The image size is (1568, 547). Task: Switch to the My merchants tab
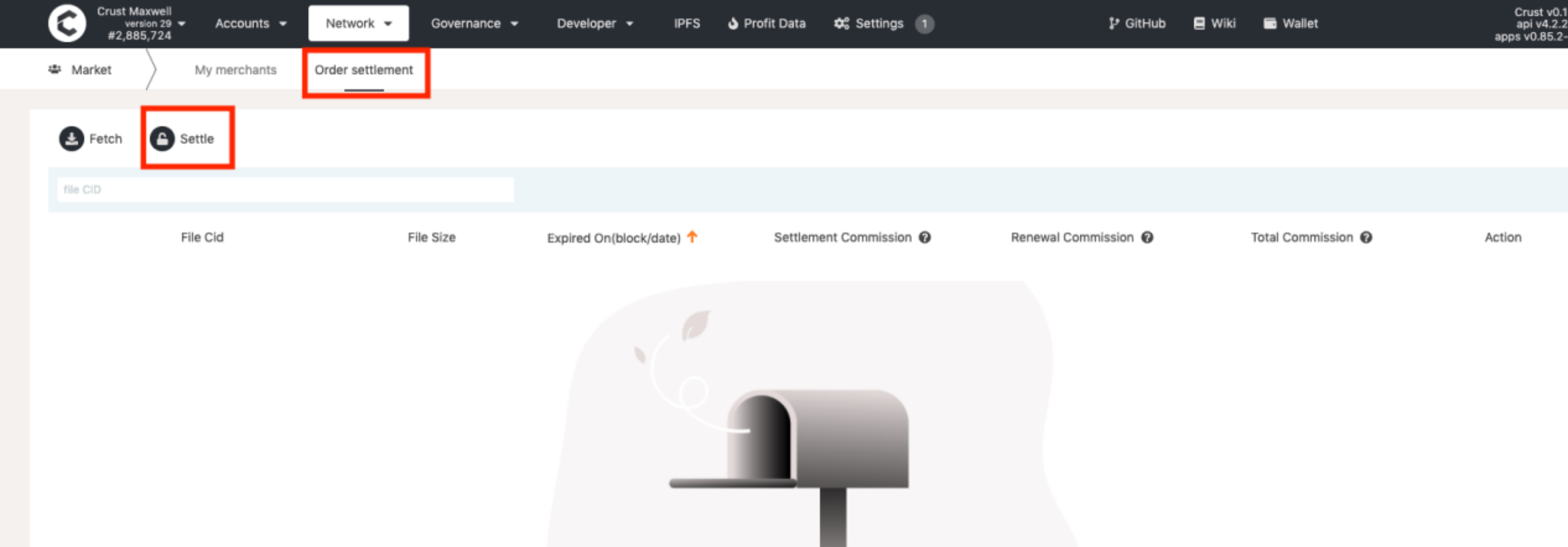[x=235, y=70]
